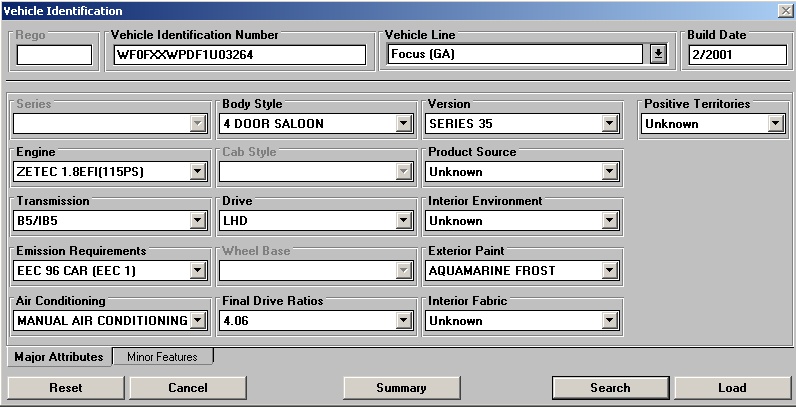Click the Search button

click(610, 388)
